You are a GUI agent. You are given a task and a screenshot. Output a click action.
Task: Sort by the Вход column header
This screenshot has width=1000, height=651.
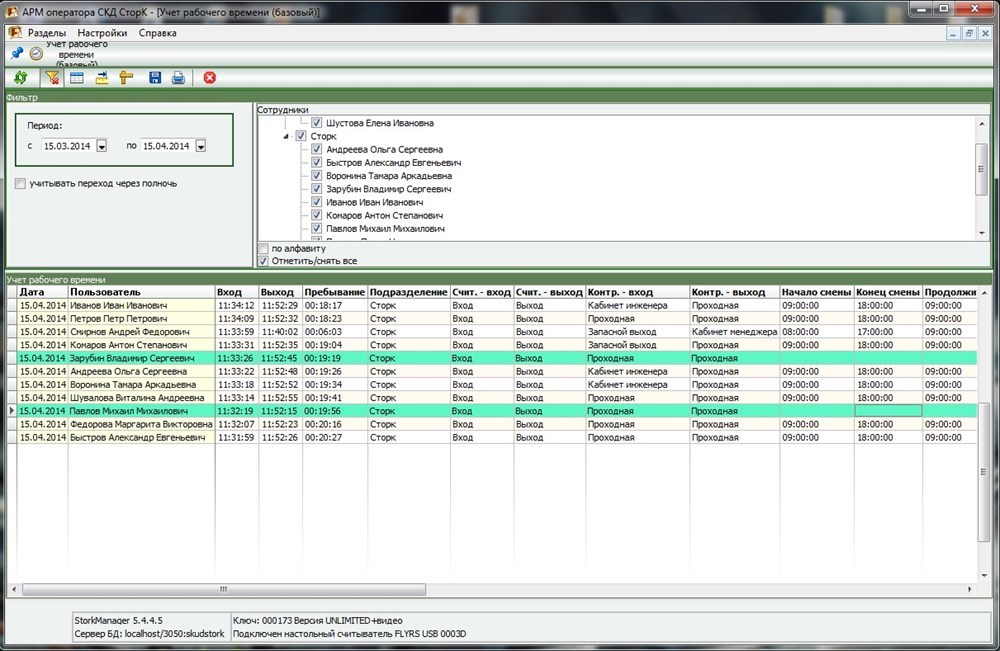click(237, 292)
